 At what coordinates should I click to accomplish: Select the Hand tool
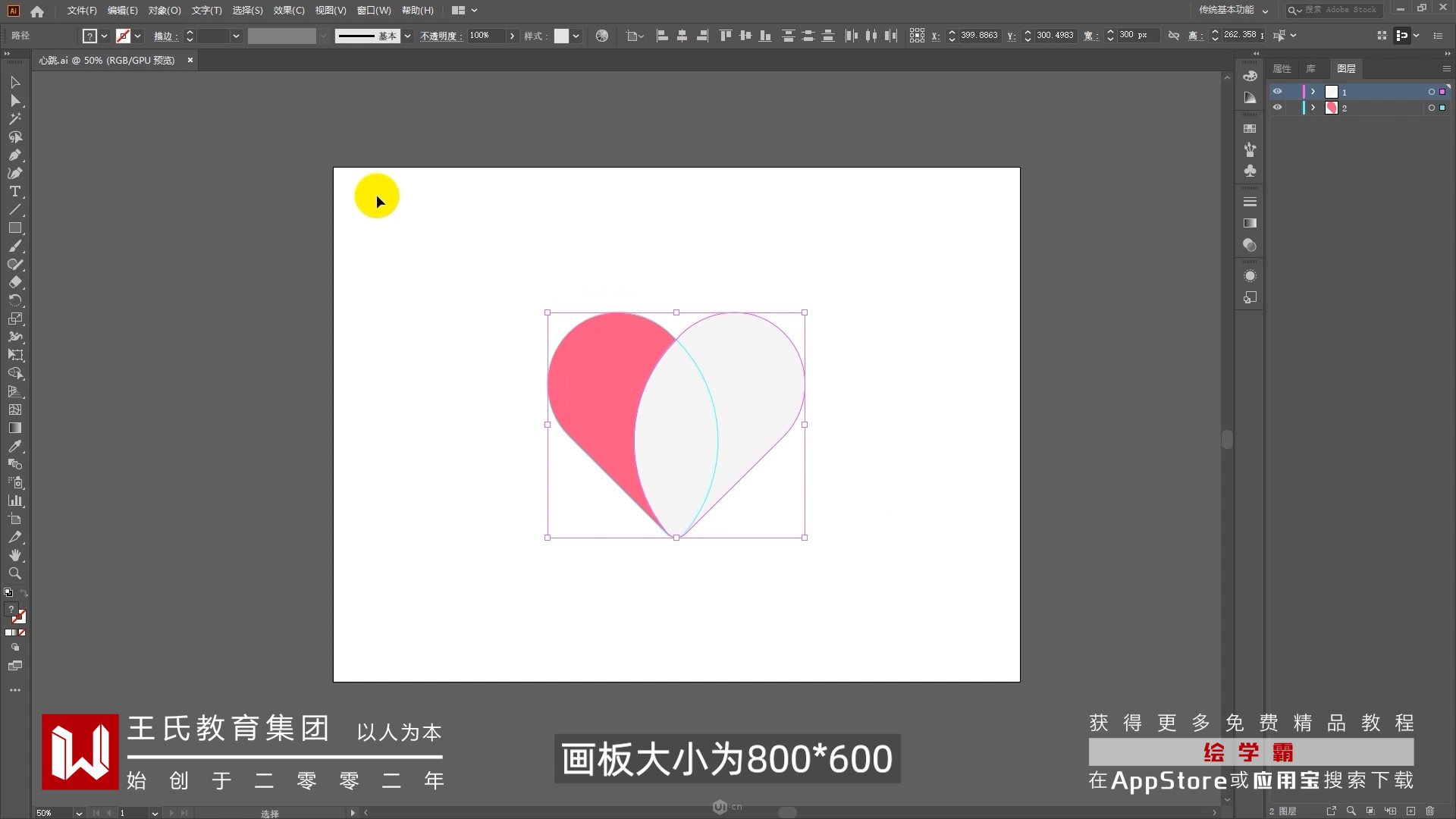[14, 556]
